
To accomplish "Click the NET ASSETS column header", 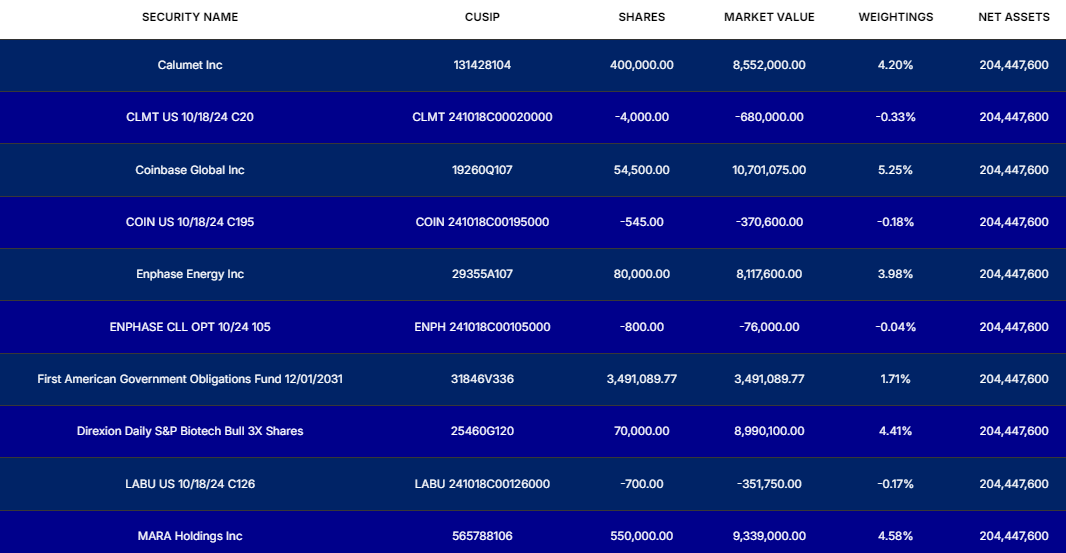I will [1014, 17].
